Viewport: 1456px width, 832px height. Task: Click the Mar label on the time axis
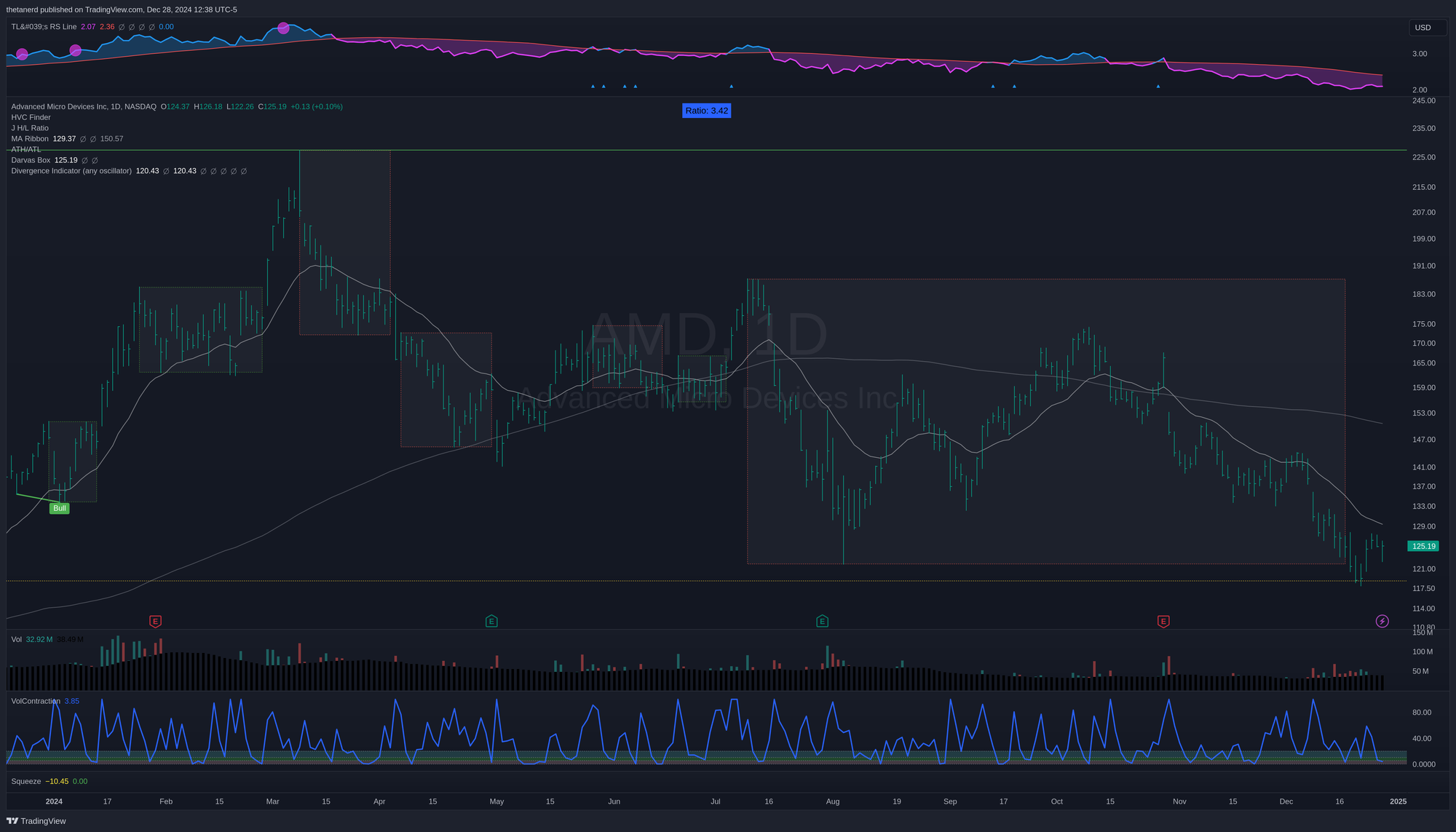click(272, 801)
